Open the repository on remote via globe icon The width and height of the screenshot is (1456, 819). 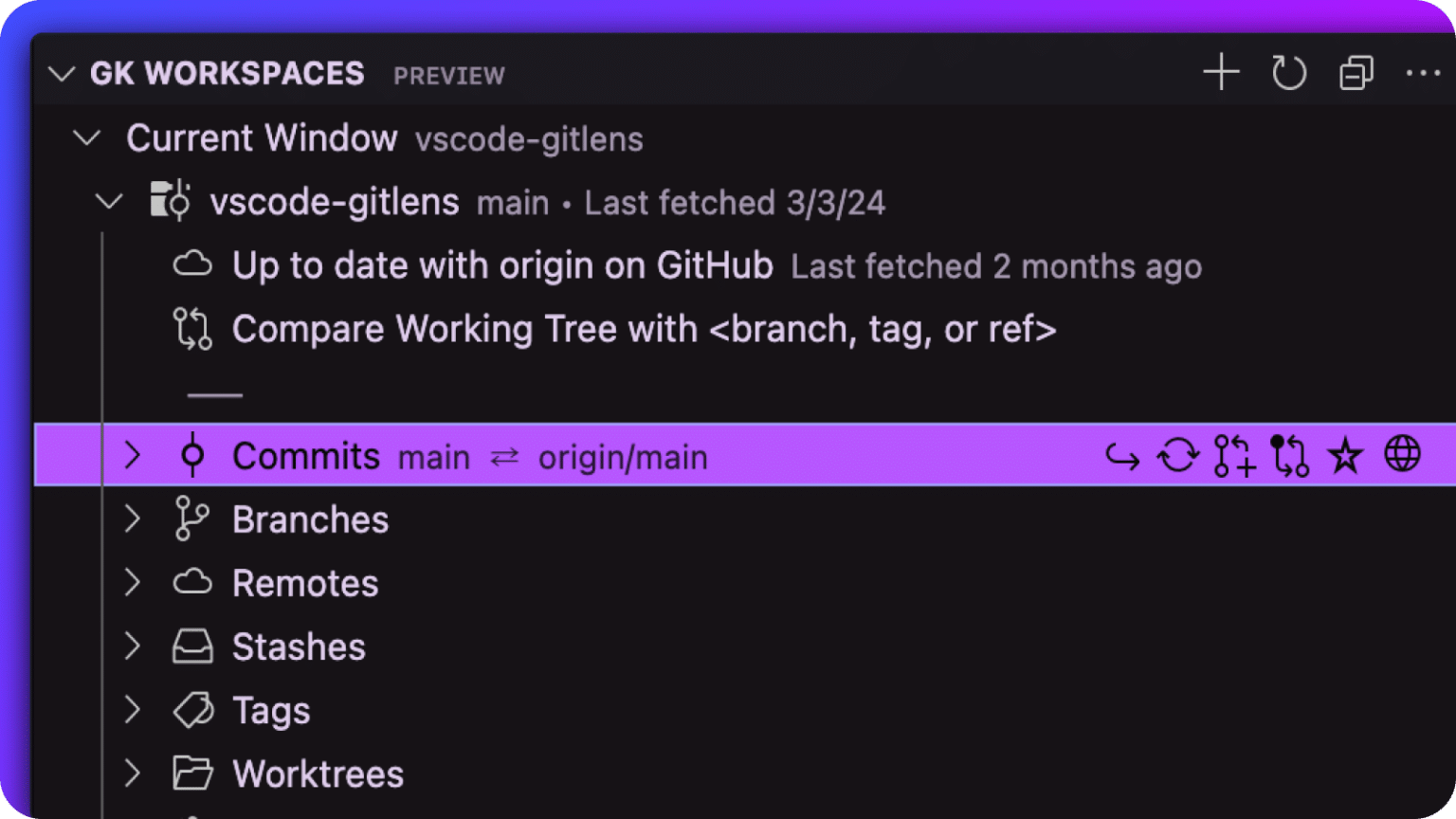[x=1401, y=455]
